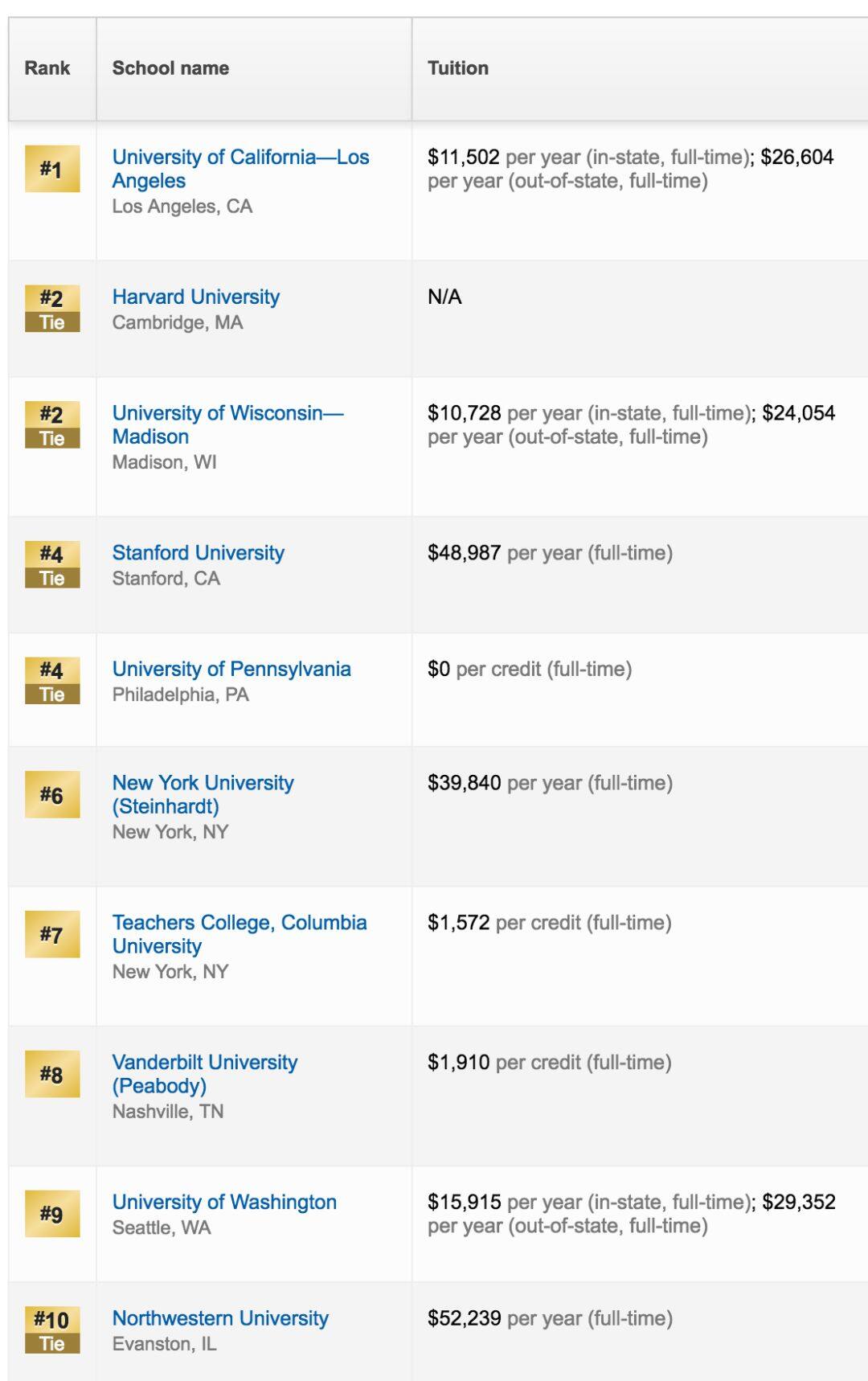
Task: Click the #6 gold rank badge
Action: [52, 794]
